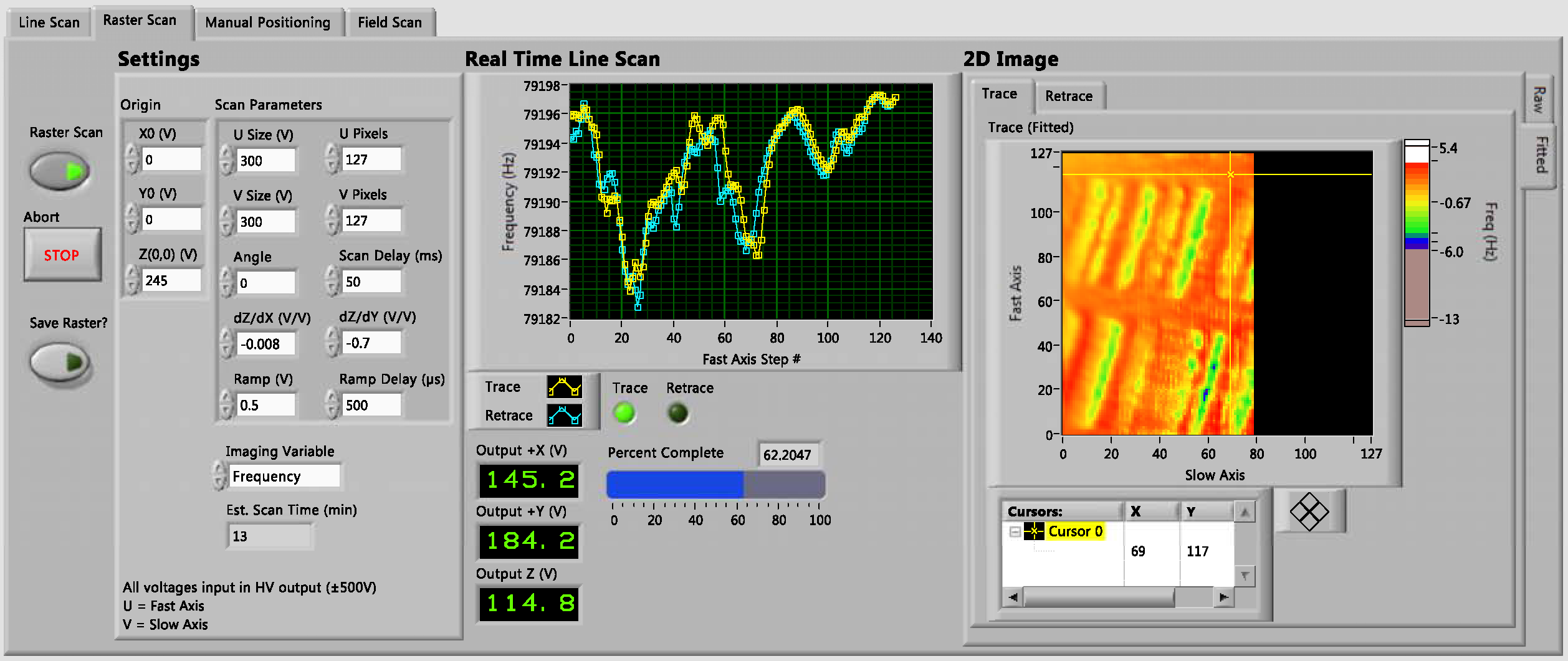This screenshot has height=661, width=1568.
Task: Click the V Size (V) stepper arrows
Action: 227,222
